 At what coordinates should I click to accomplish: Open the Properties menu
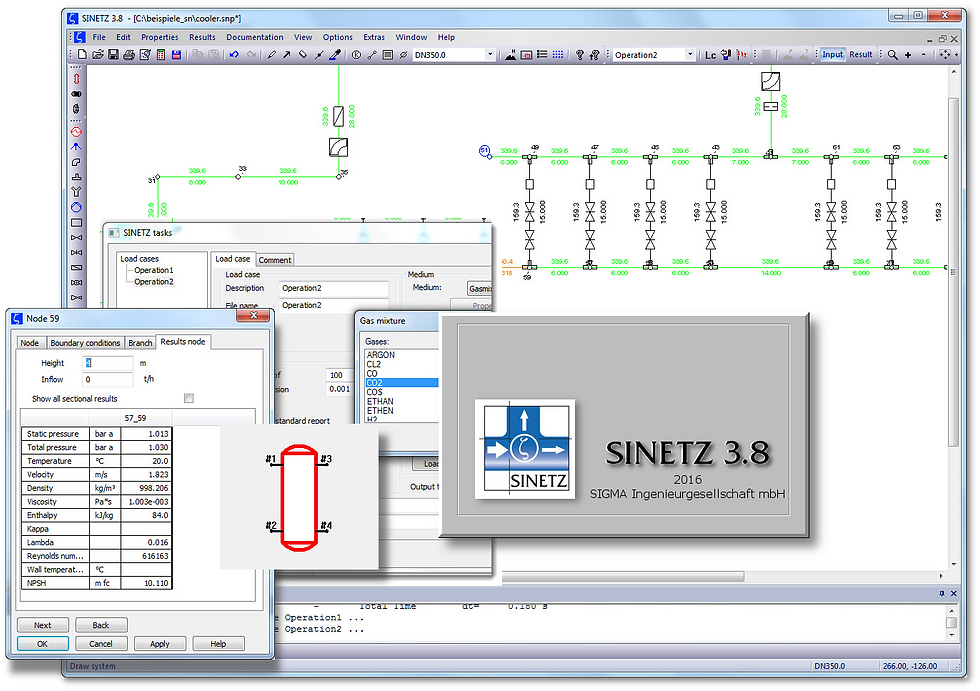pos(159,37)
